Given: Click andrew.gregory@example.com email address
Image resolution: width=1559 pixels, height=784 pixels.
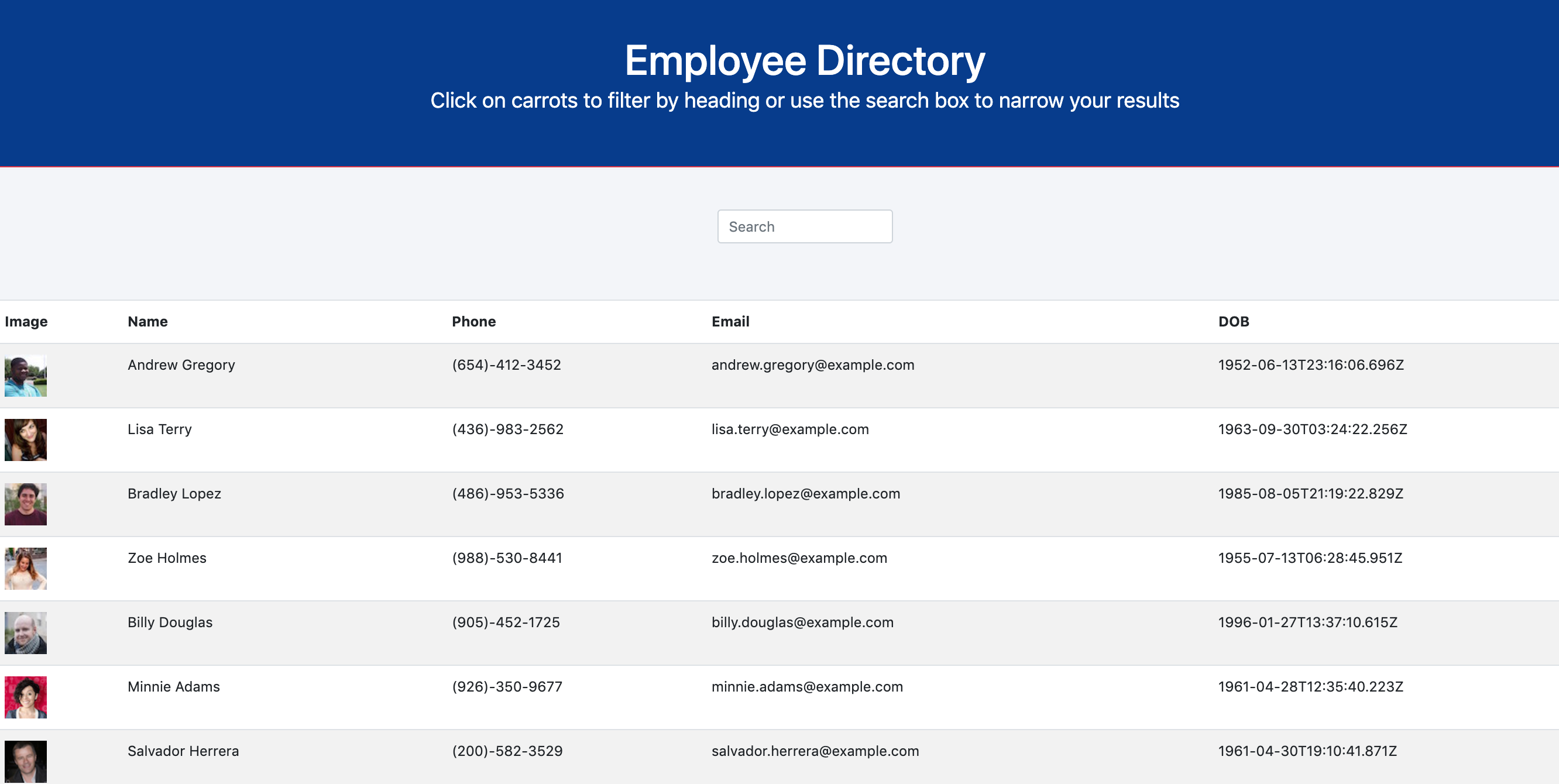Looking at the screenshot, I should pos(812,365).
